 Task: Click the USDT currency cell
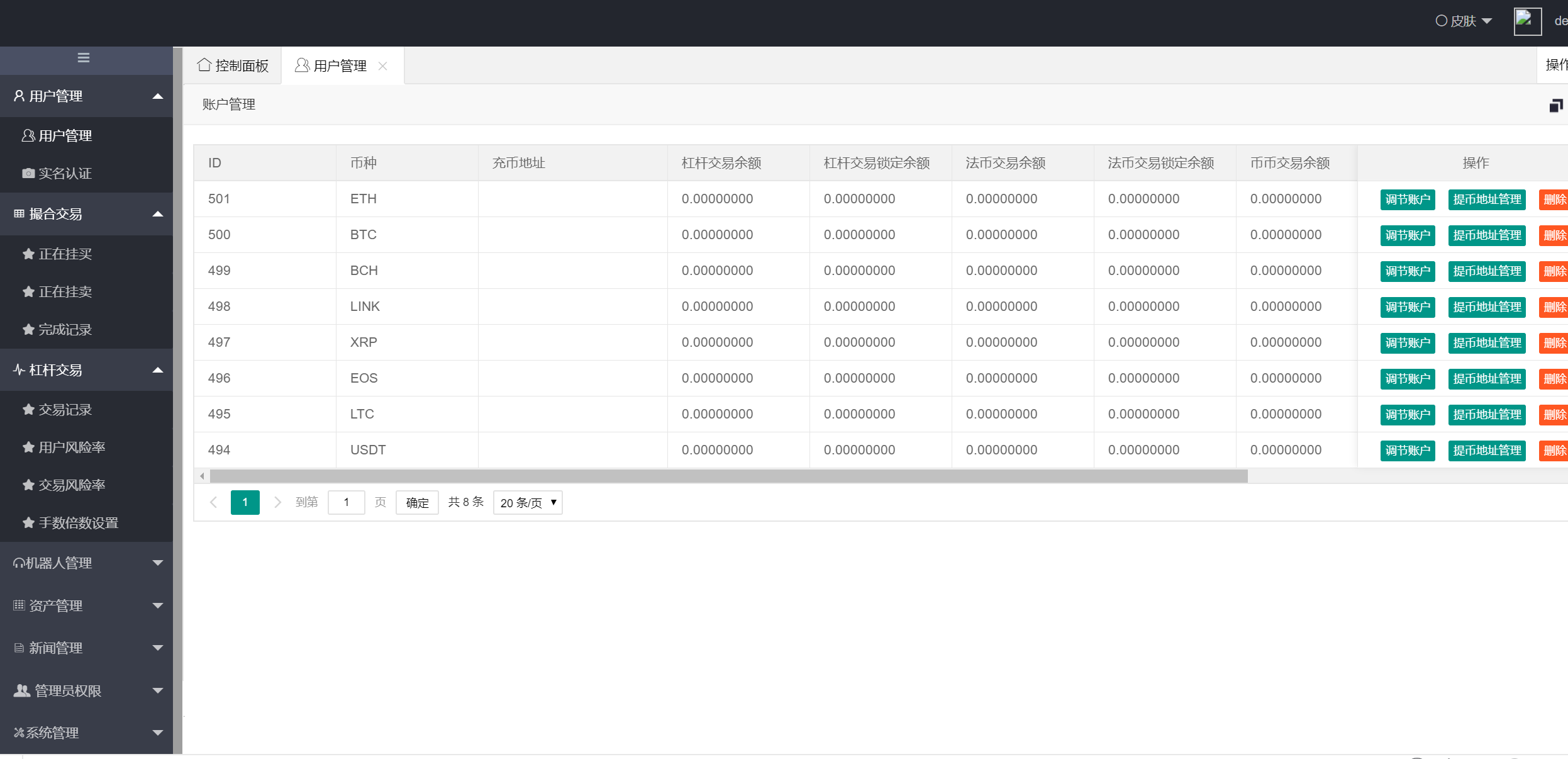tap(407, 450)
